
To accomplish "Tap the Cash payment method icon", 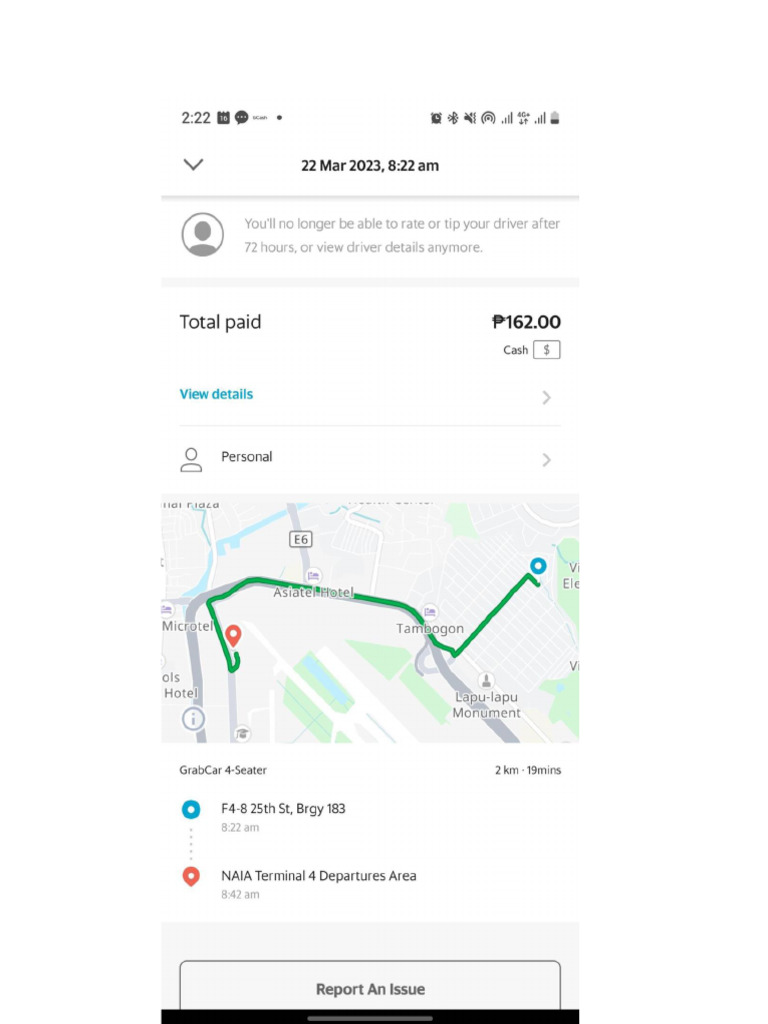I will [546, 350].
